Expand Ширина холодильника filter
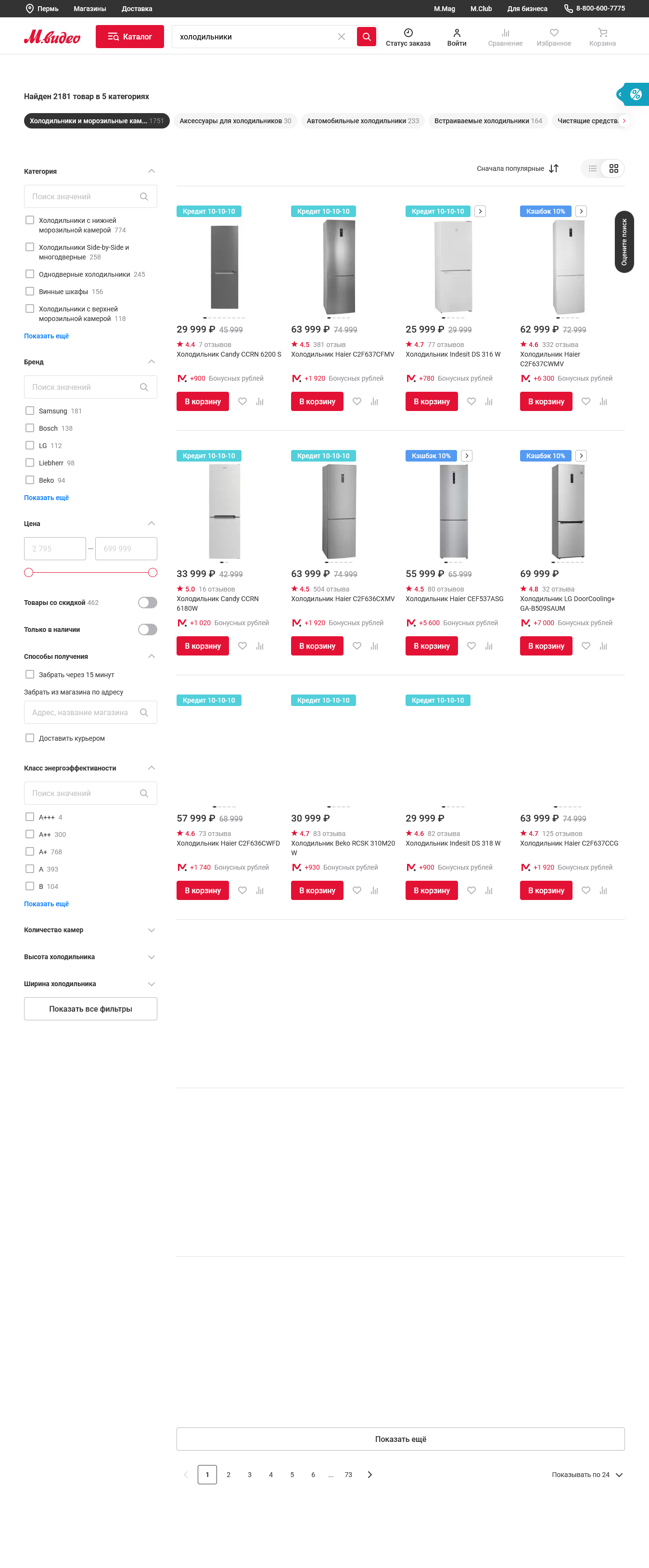The width and height of the screenshot is (649, 1568). pos(152,984)
